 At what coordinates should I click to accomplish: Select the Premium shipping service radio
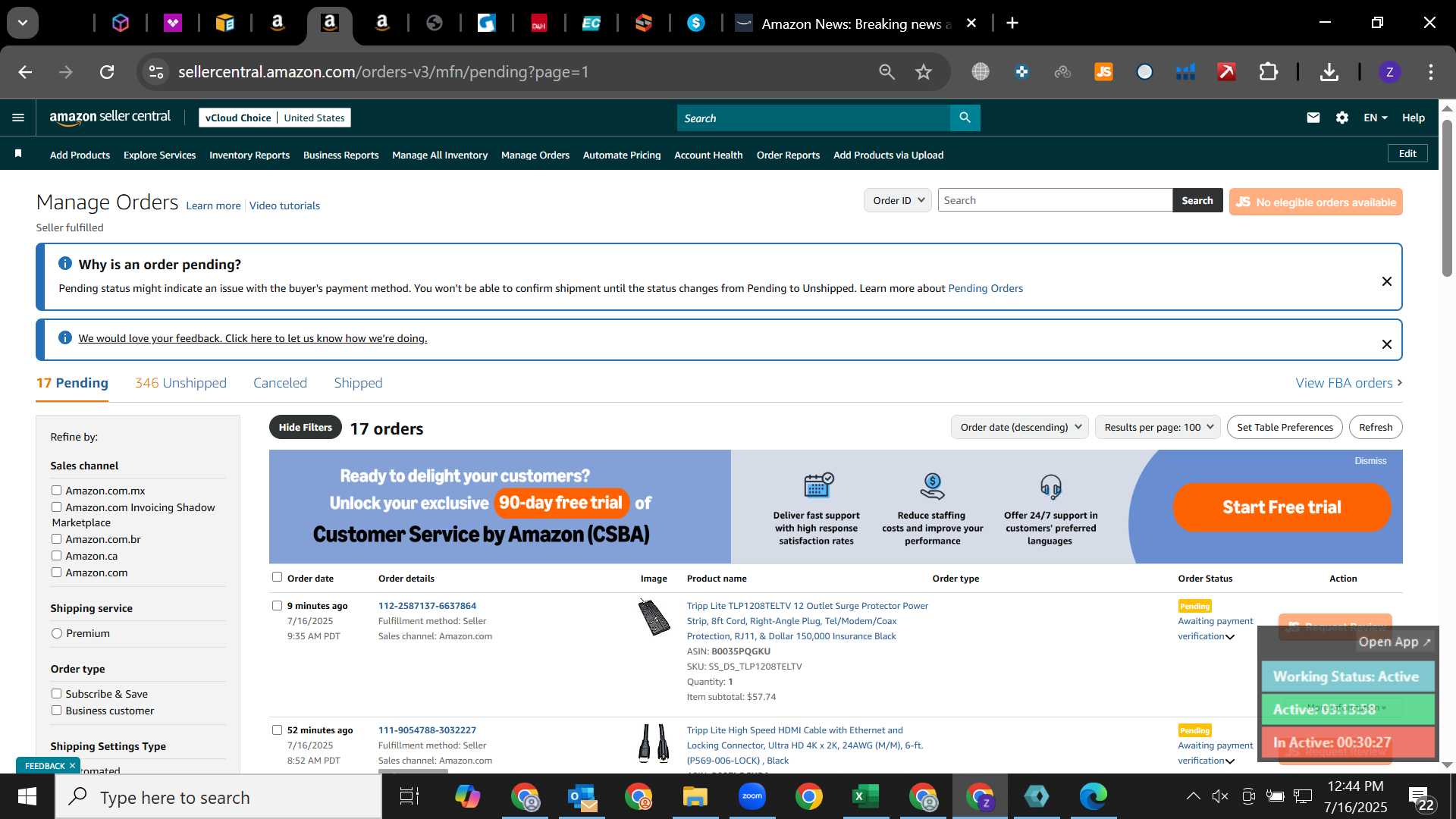coord(56,633)
